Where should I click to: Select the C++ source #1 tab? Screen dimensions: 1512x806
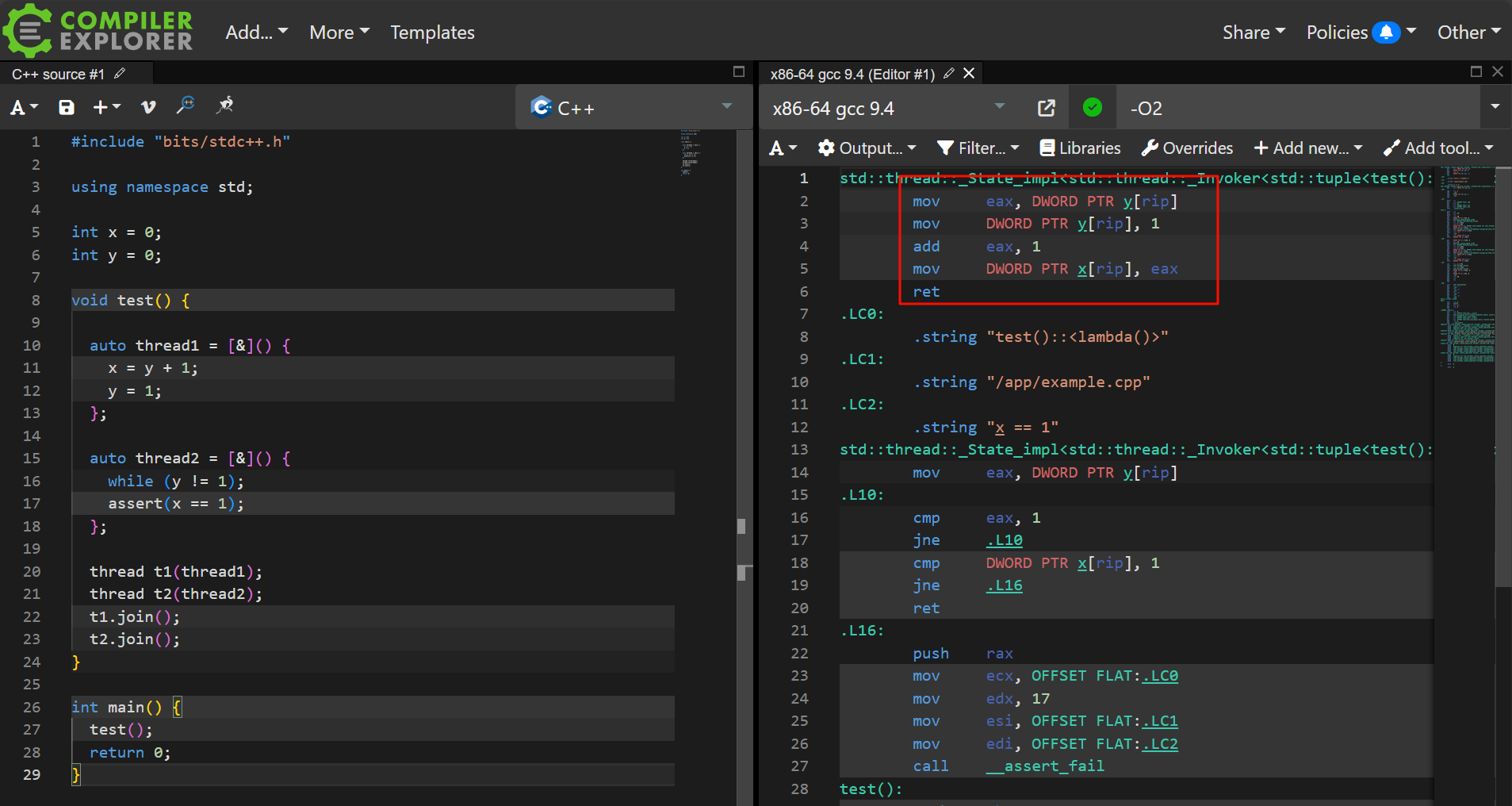tap(58, 74)
